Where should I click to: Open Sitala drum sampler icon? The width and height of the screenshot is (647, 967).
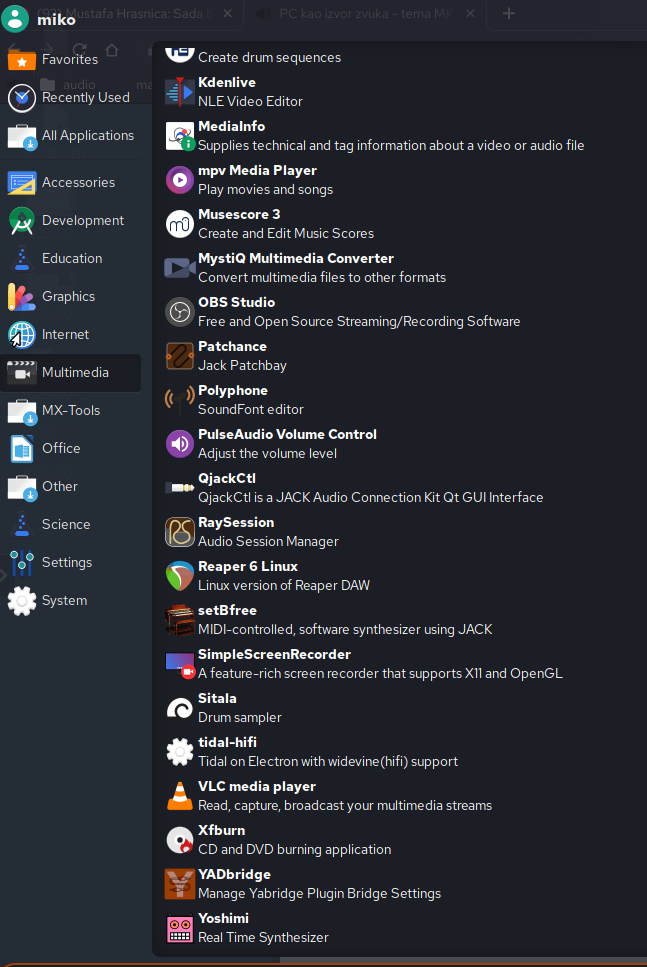coord(179,708)
